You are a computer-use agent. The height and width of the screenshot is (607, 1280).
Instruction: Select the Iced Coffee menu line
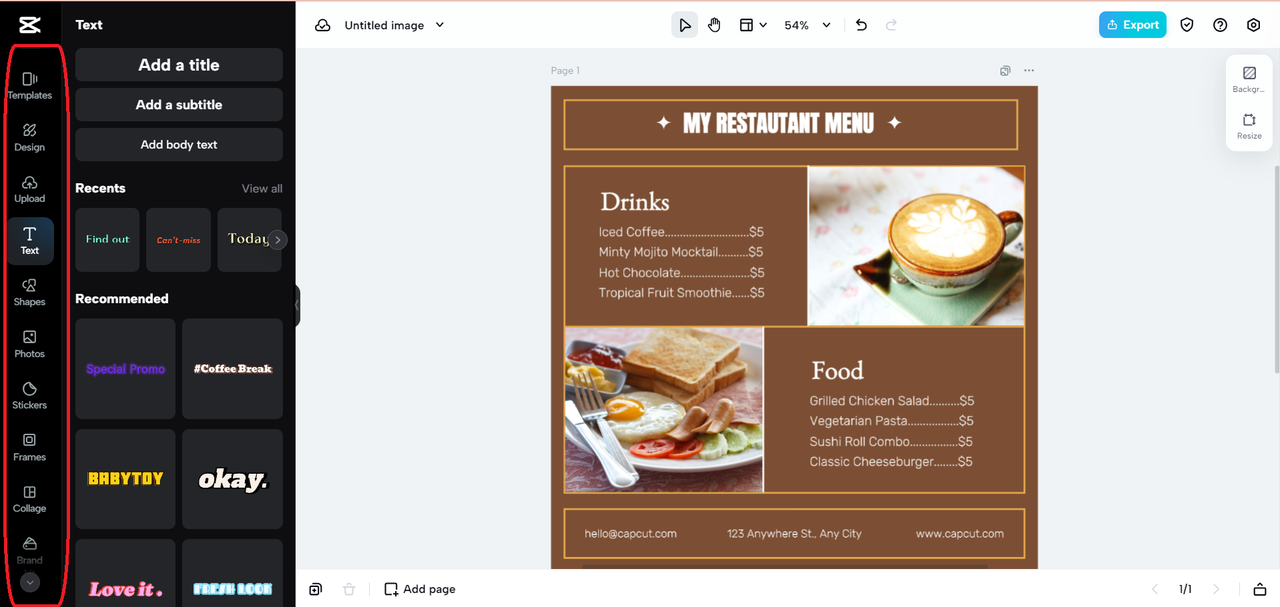(x=681, y=232)
